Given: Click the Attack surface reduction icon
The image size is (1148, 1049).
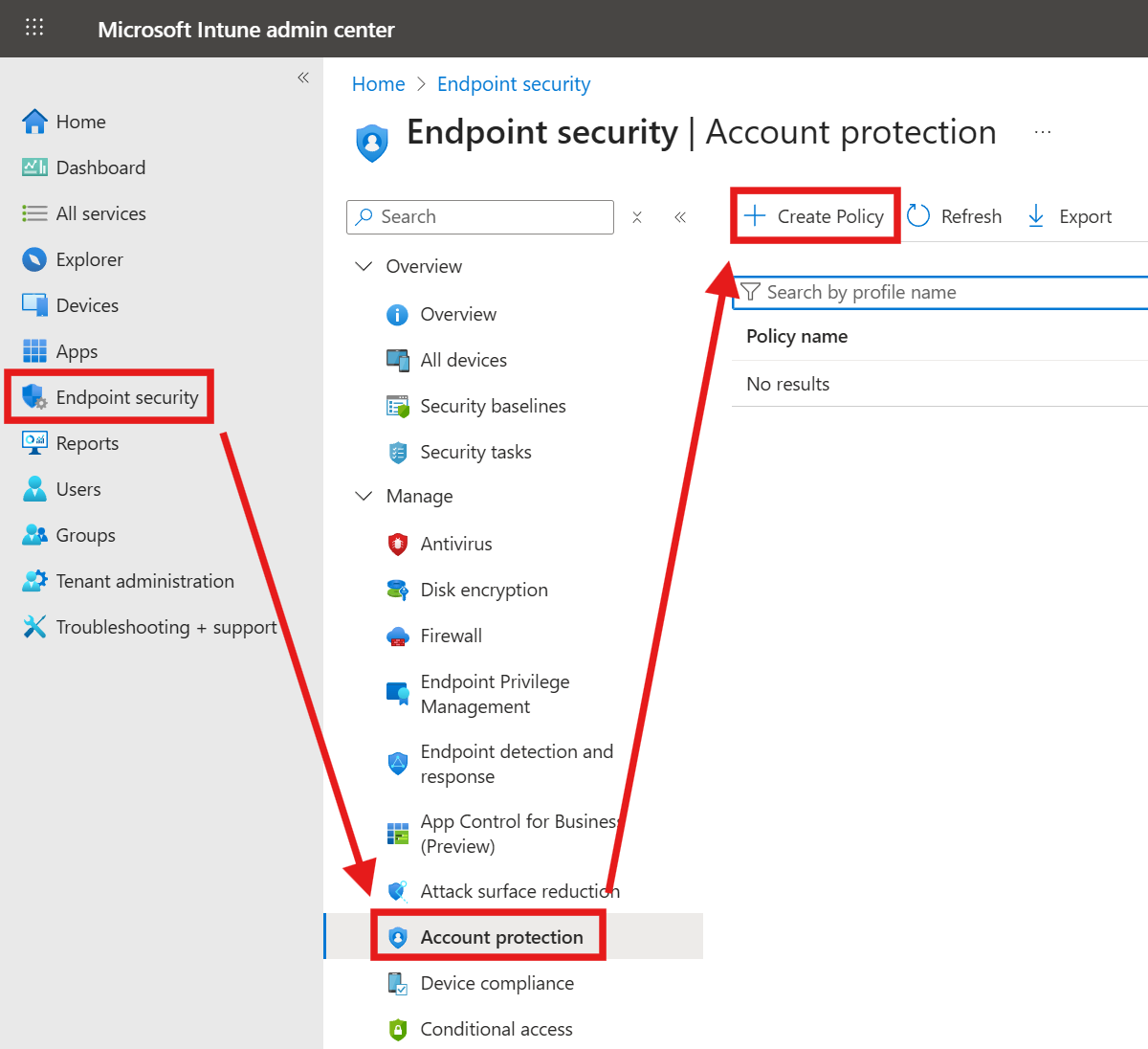Looking at the screenshot, I should (x=397, y=891).
